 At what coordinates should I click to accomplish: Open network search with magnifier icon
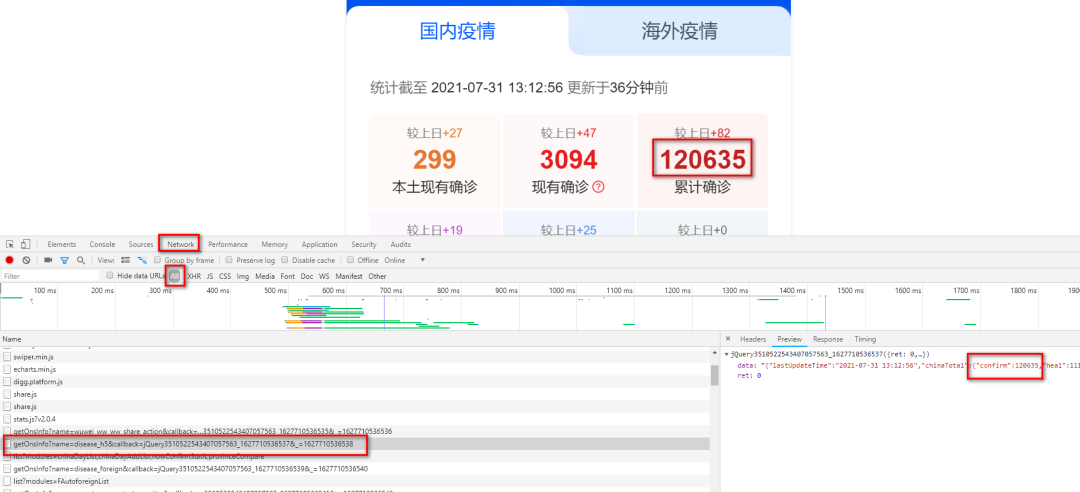pos(81,260)
